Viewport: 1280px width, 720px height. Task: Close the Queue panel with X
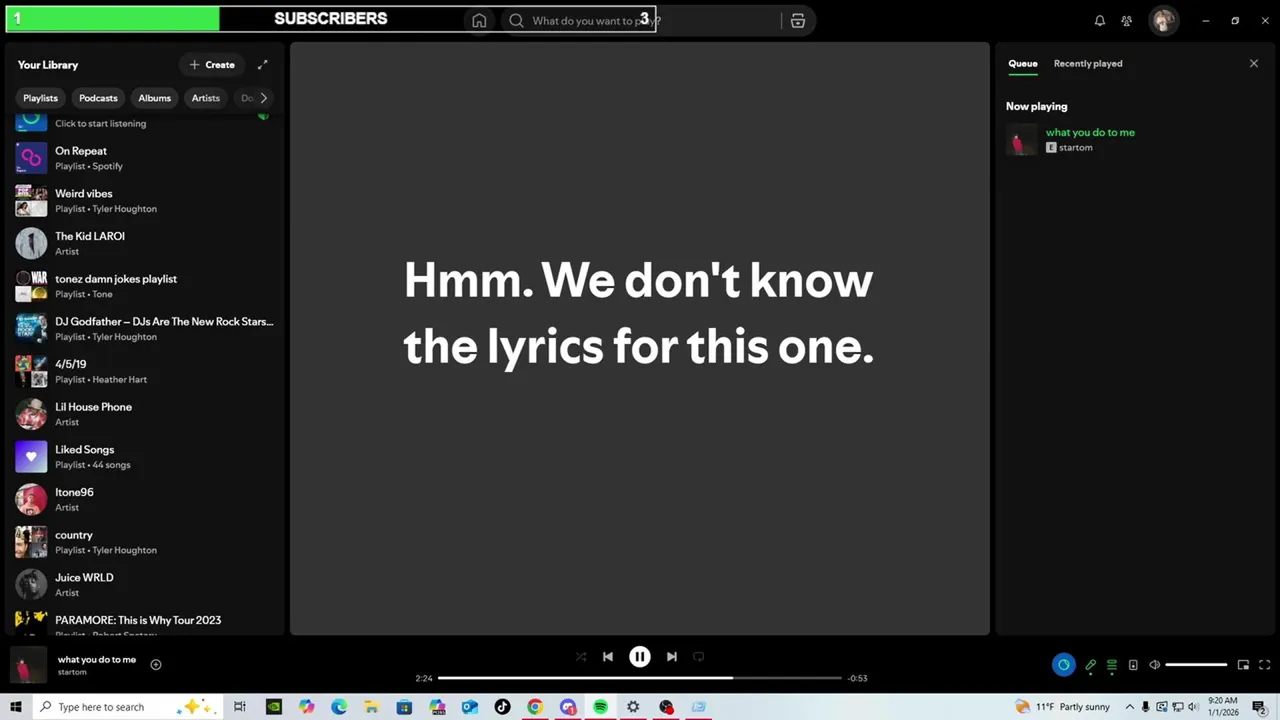(1254, 64)
